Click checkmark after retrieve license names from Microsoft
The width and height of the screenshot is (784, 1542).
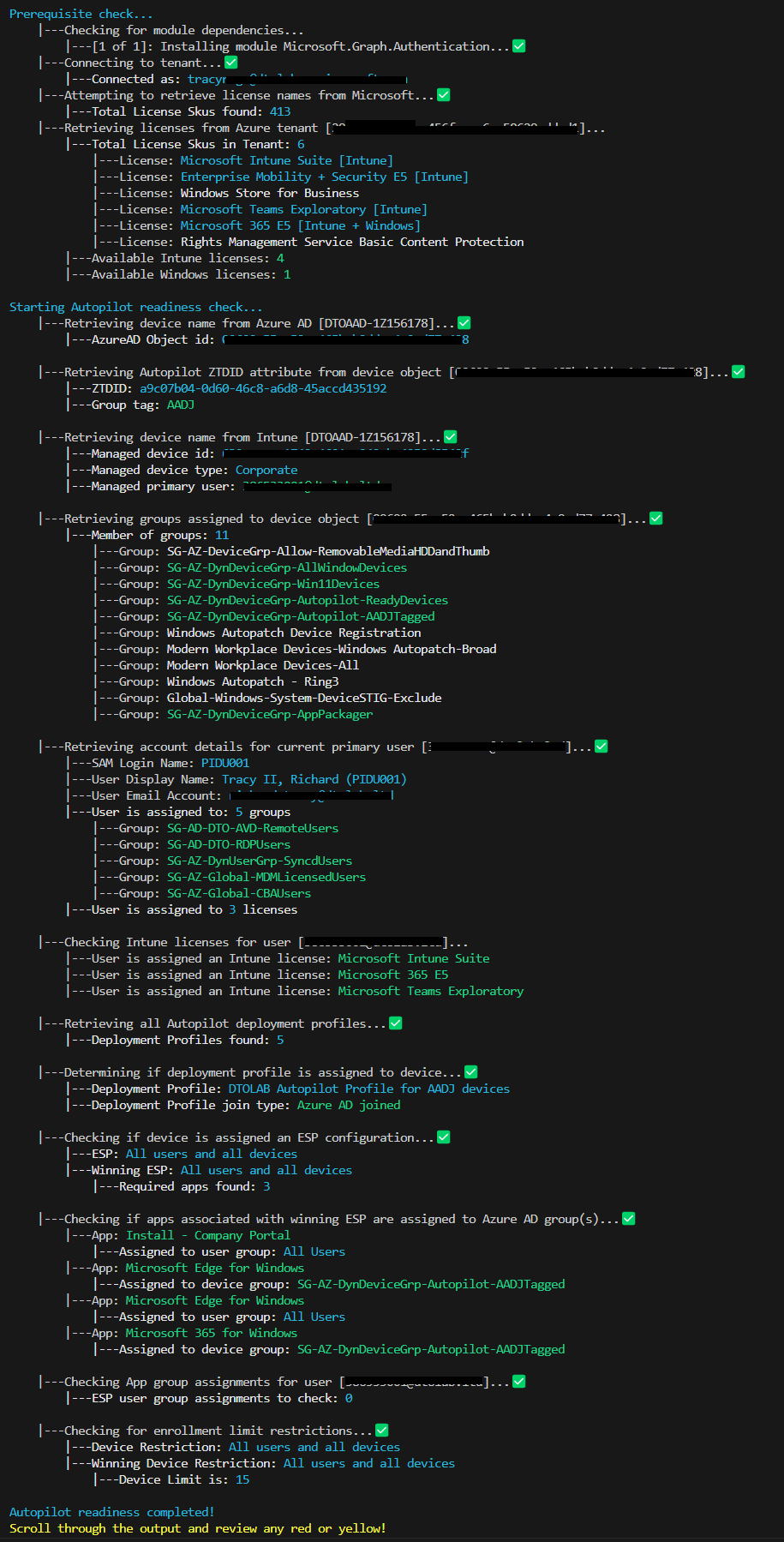click(444, 95)
